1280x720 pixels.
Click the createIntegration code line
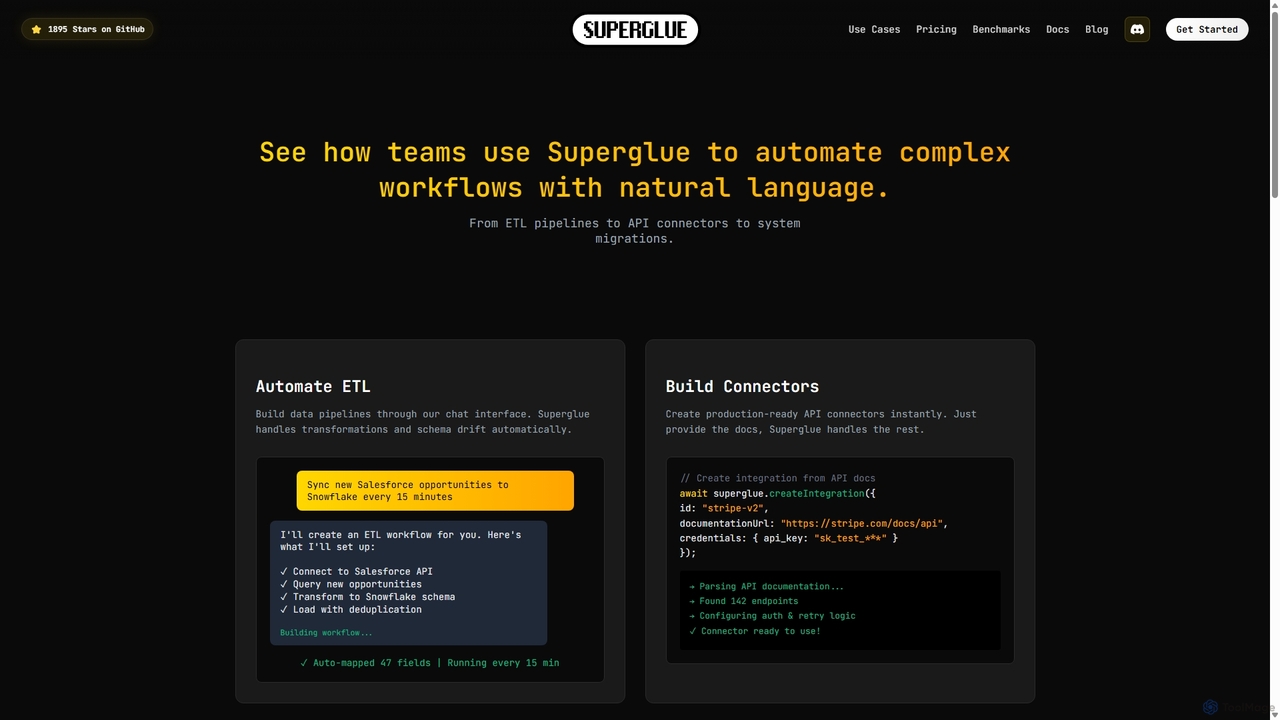[777, 493]
